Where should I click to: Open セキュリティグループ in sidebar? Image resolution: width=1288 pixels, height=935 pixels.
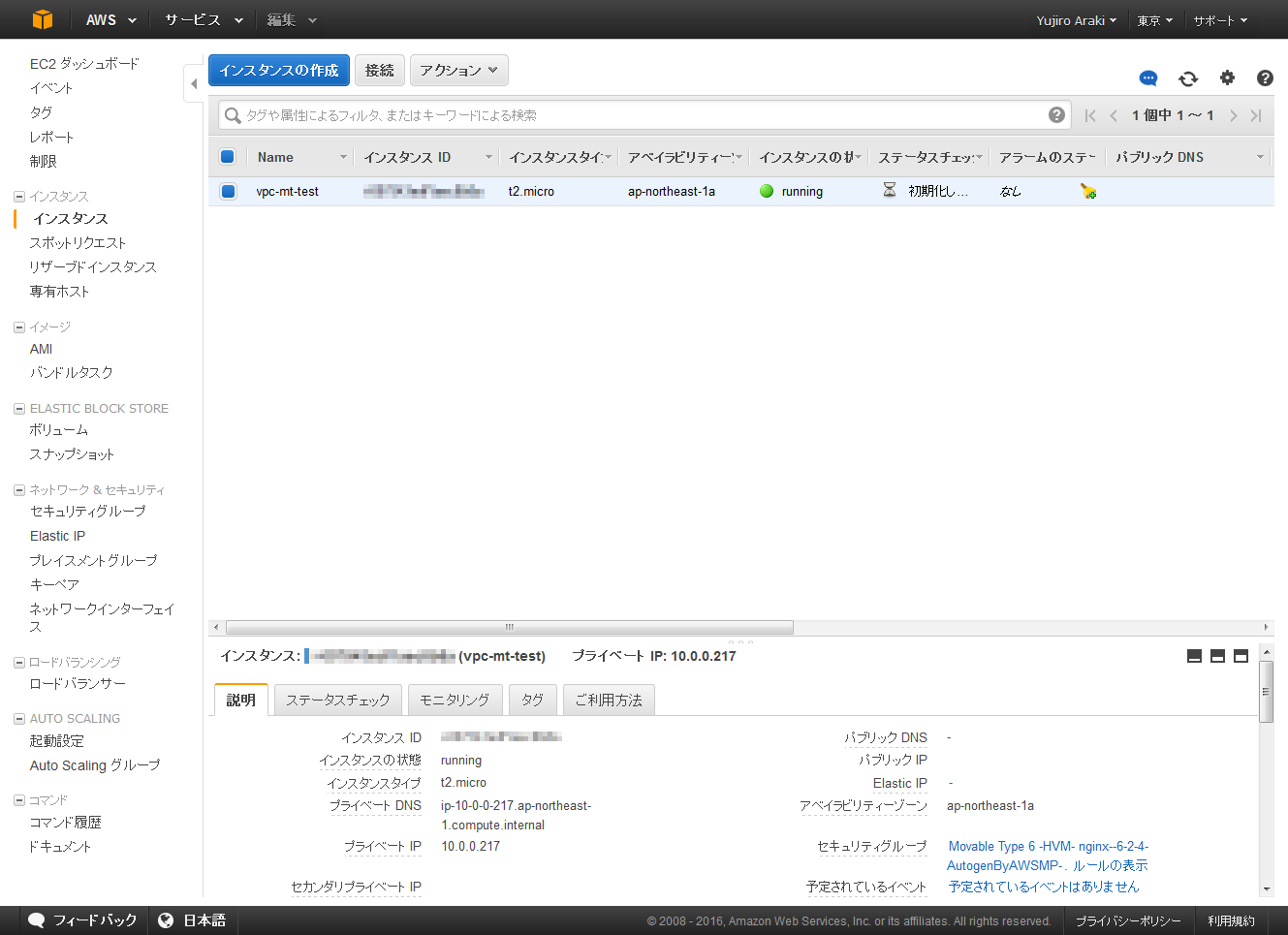tap(87, 512)
